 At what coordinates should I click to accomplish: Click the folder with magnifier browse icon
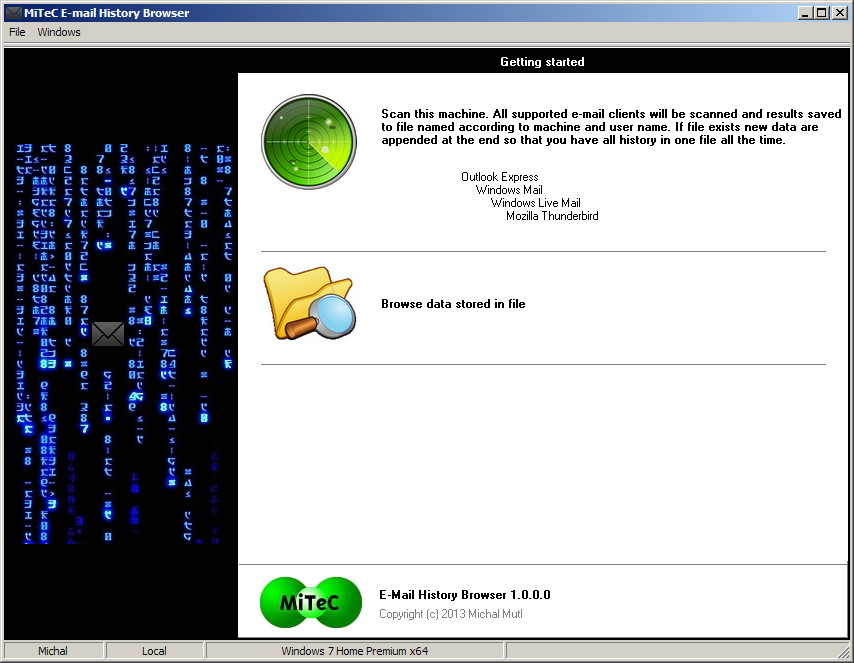tap(309, 303)
